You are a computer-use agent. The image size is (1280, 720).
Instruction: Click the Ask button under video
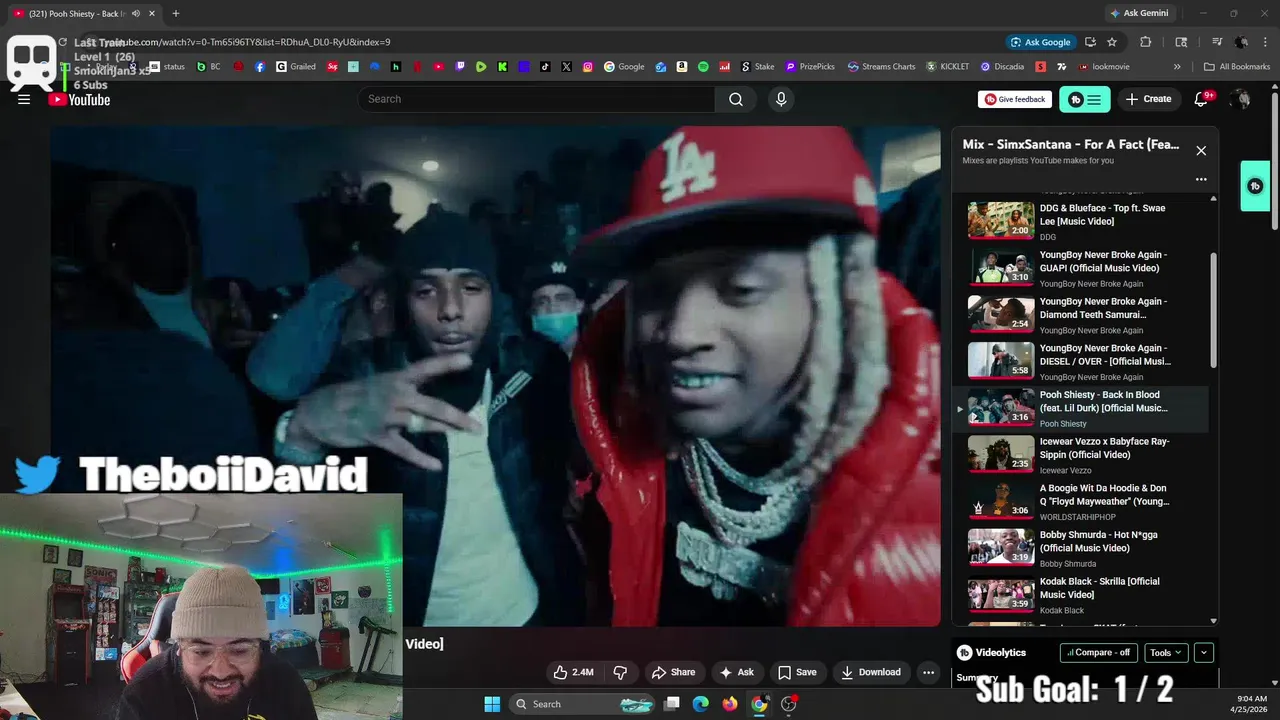pos(737,672)
